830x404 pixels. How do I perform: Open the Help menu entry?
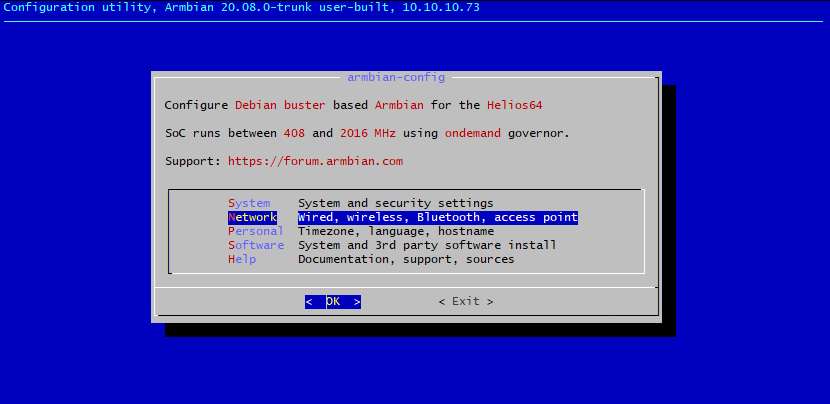pos(242,259)
